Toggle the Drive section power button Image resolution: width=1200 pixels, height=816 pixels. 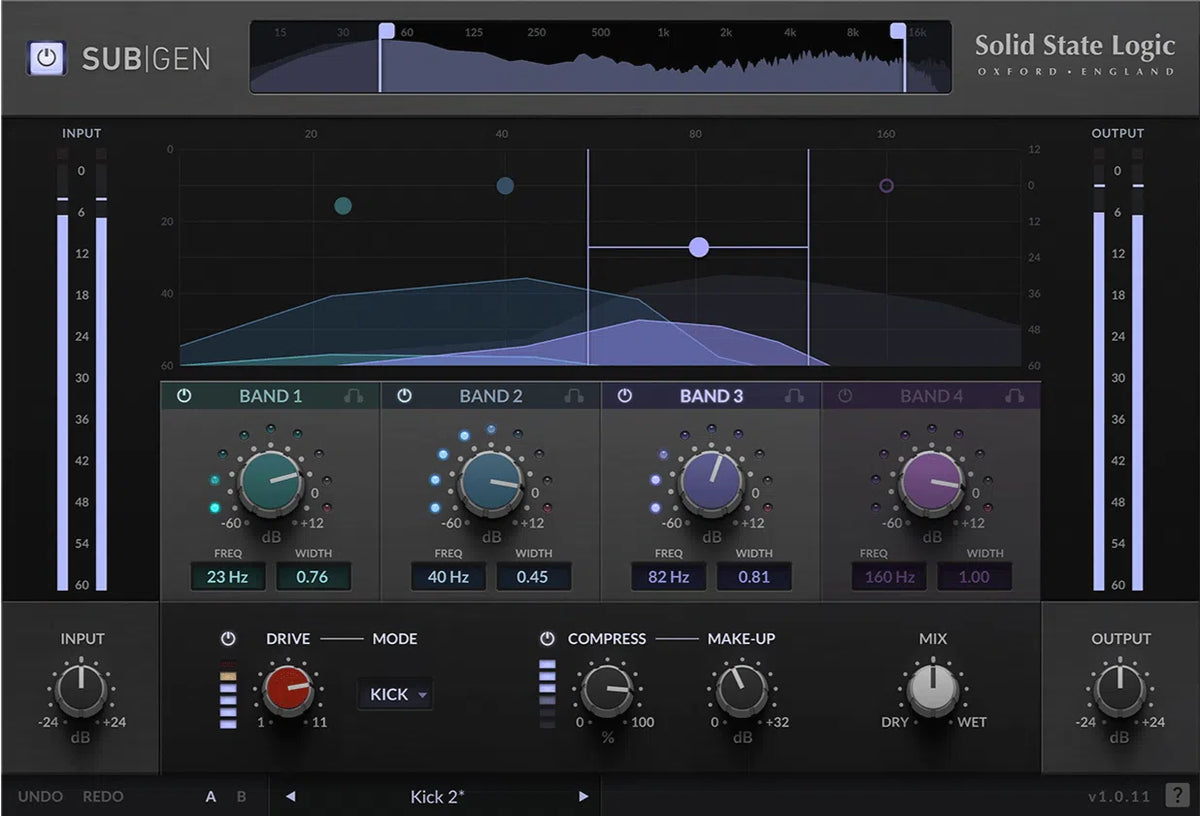pos(231,639)
